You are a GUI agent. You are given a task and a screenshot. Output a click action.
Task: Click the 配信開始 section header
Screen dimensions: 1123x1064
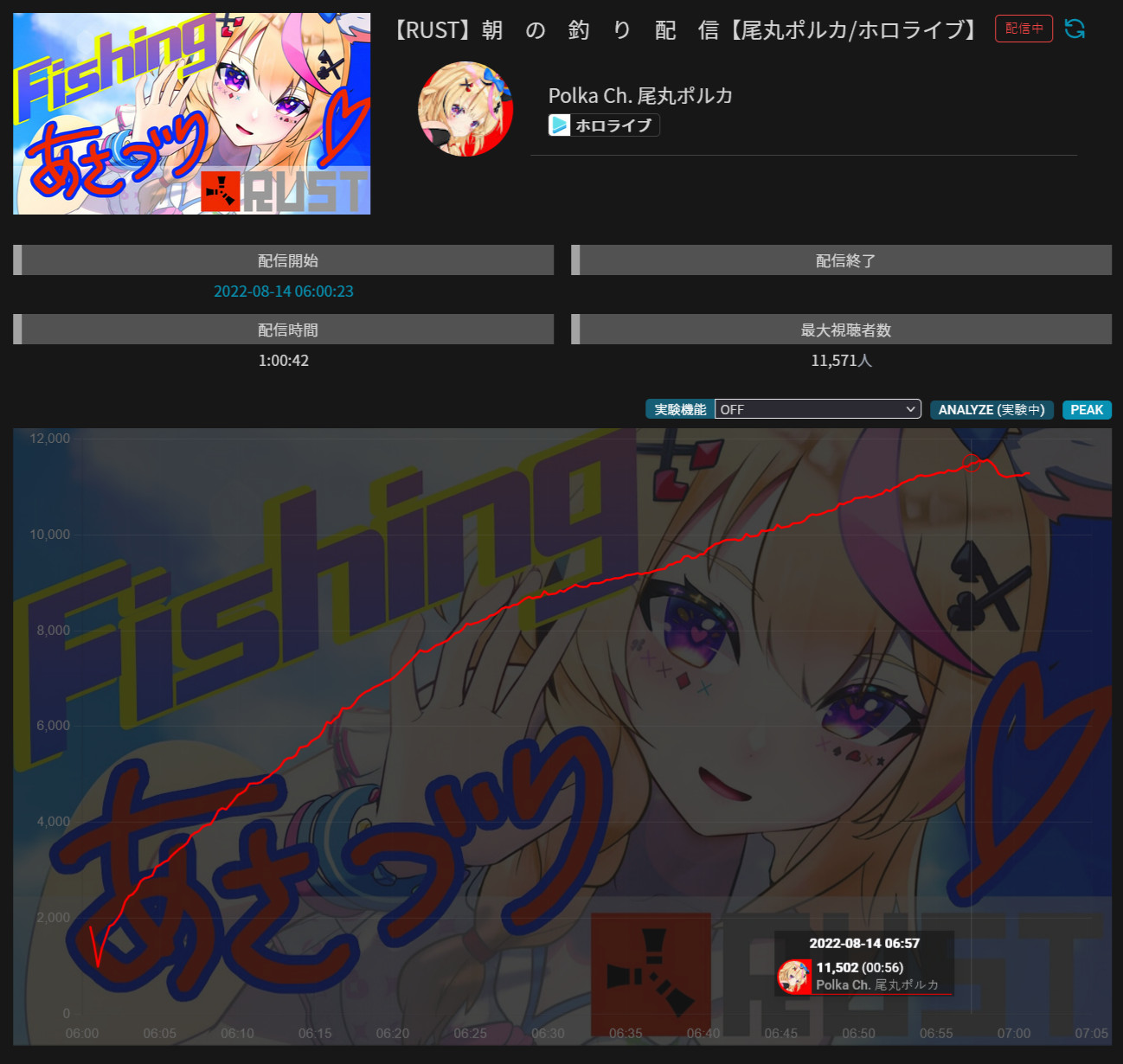(x=284, y=260)
